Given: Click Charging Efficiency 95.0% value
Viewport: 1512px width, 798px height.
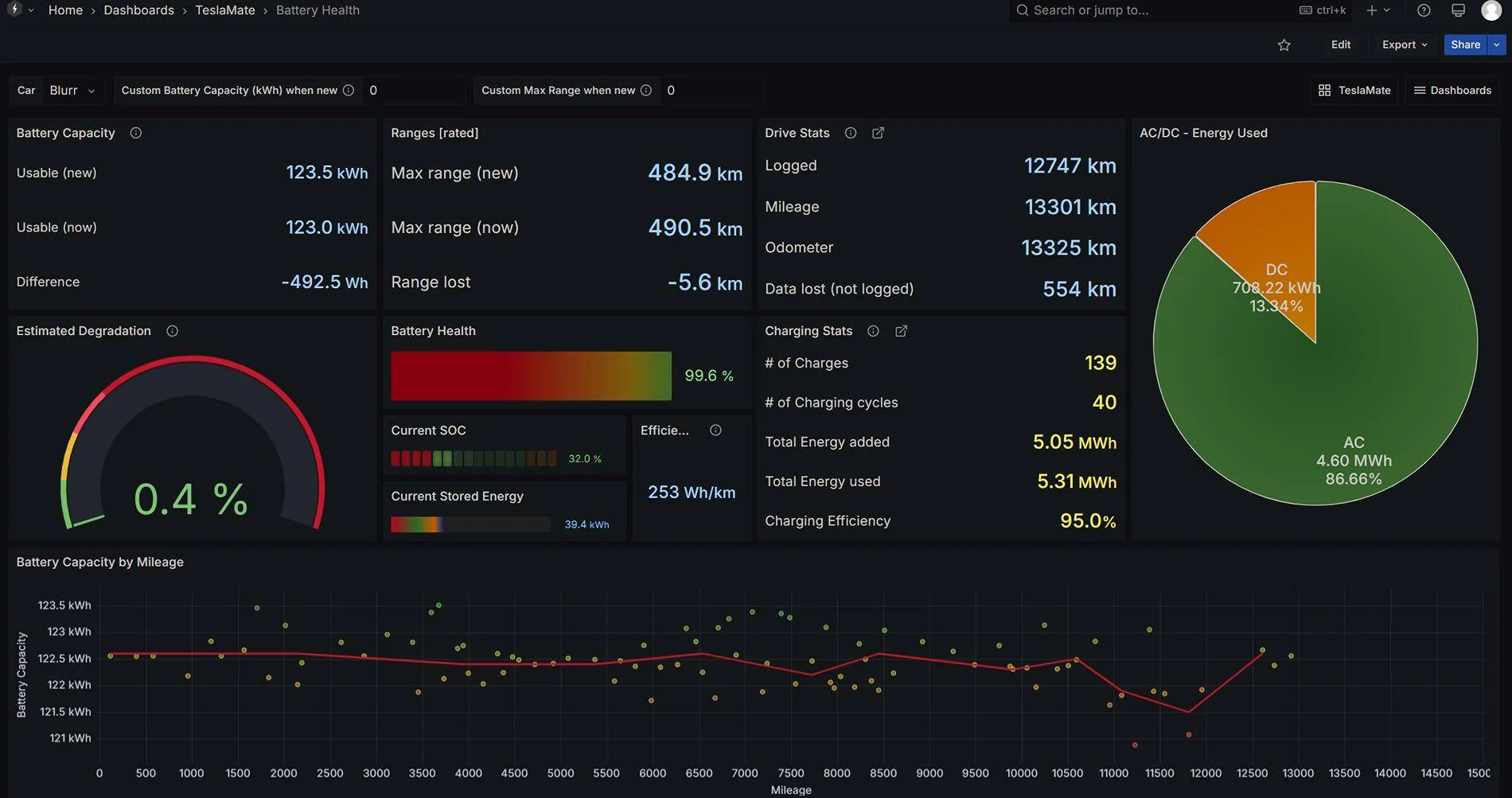Looking at the screenshot, I should click(1087, 521).
